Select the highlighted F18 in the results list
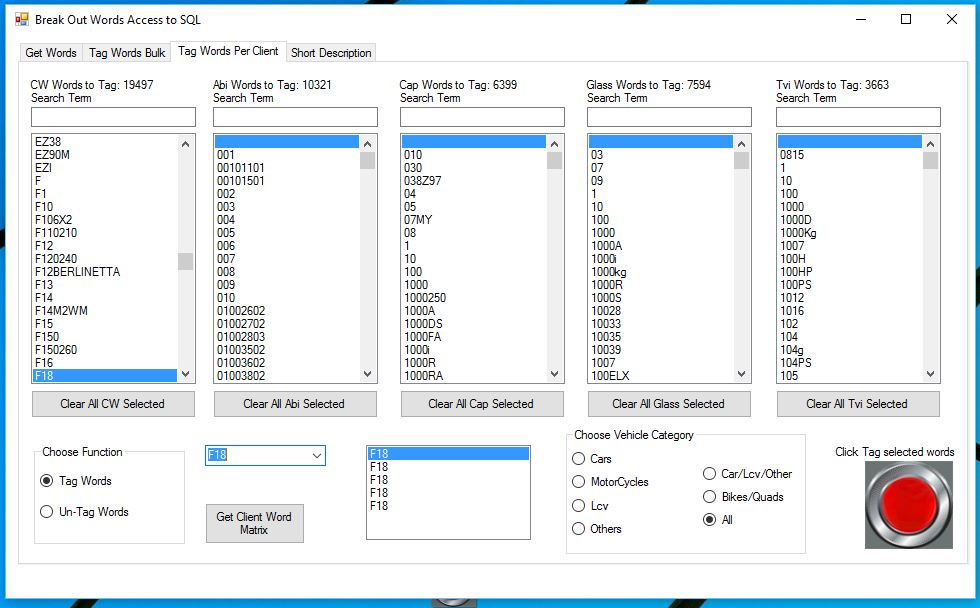 [448, 454]
